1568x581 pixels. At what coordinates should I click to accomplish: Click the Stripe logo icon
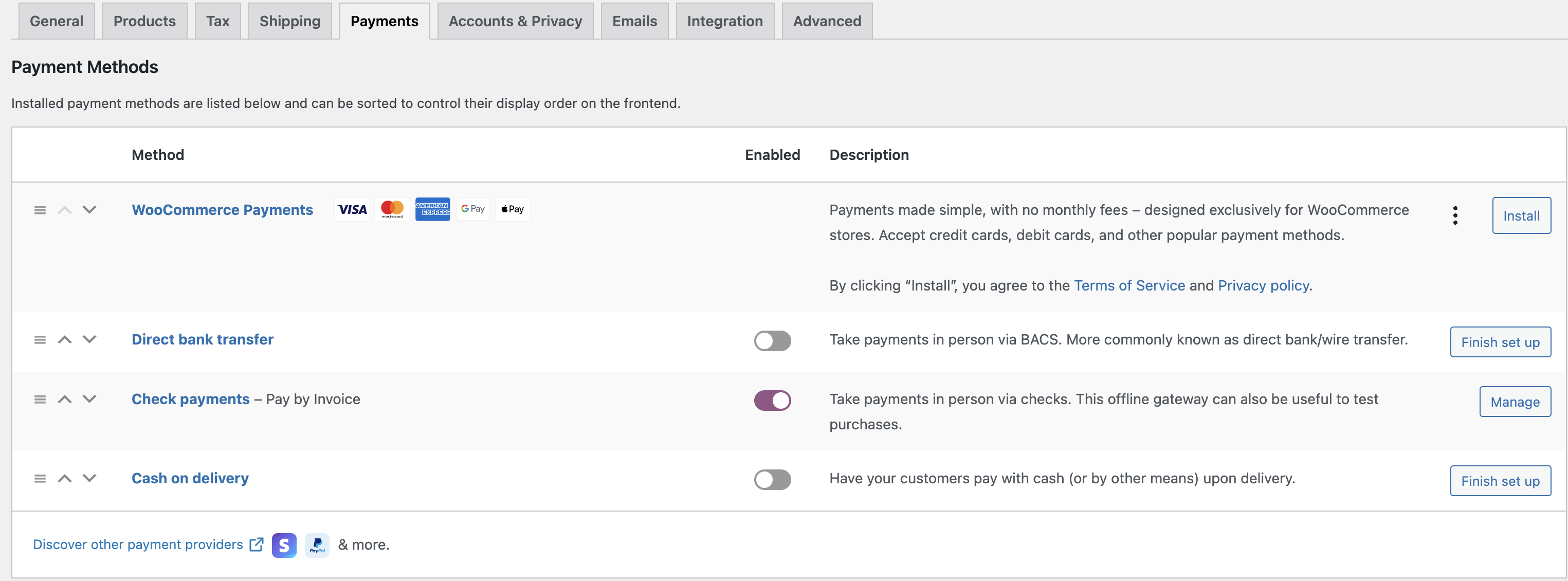pyautogui.click(x=284, y=545)
